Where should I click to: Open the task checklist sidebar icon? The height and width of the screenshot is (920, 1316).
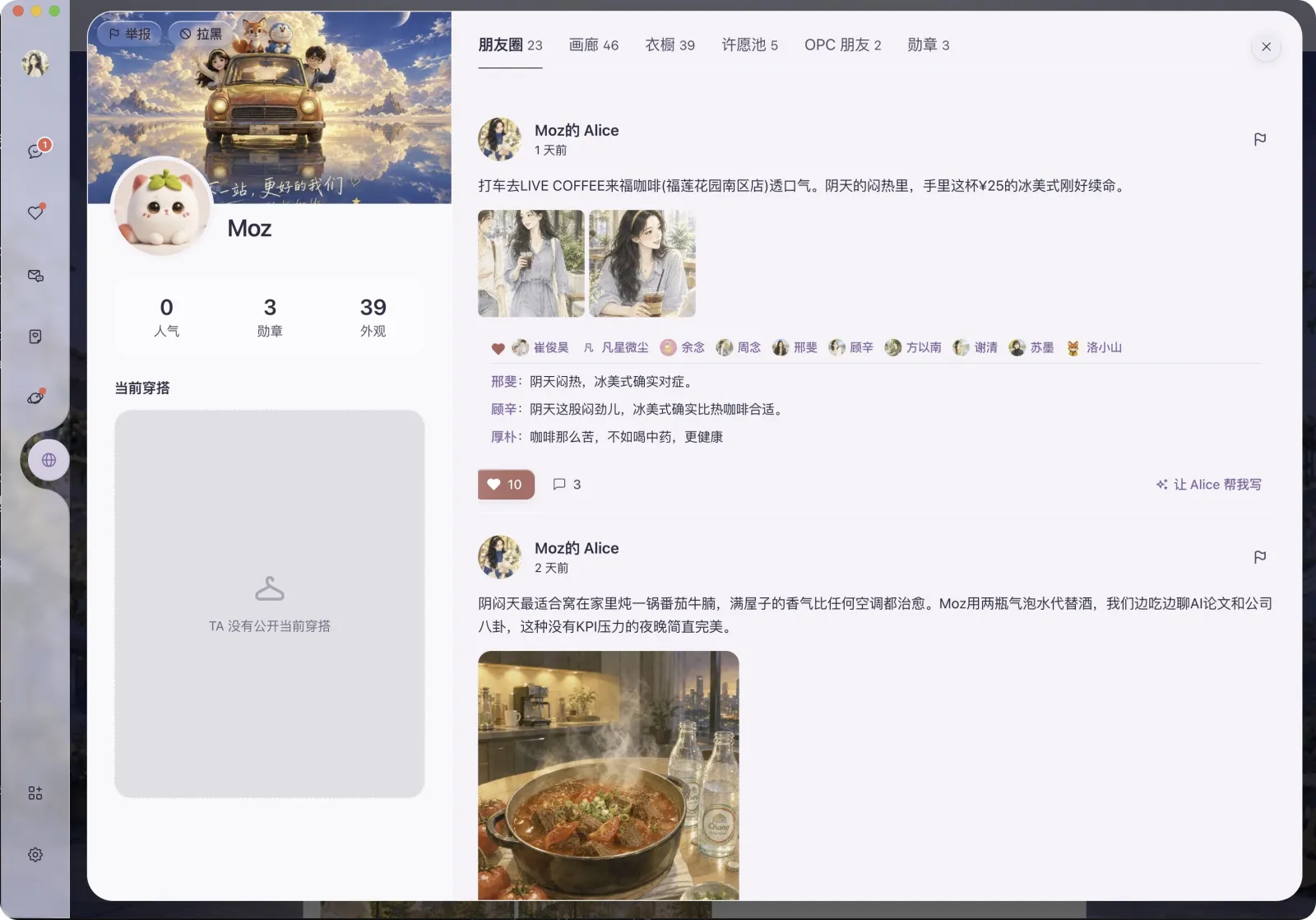pyautogui.click(x=35, y=337)
